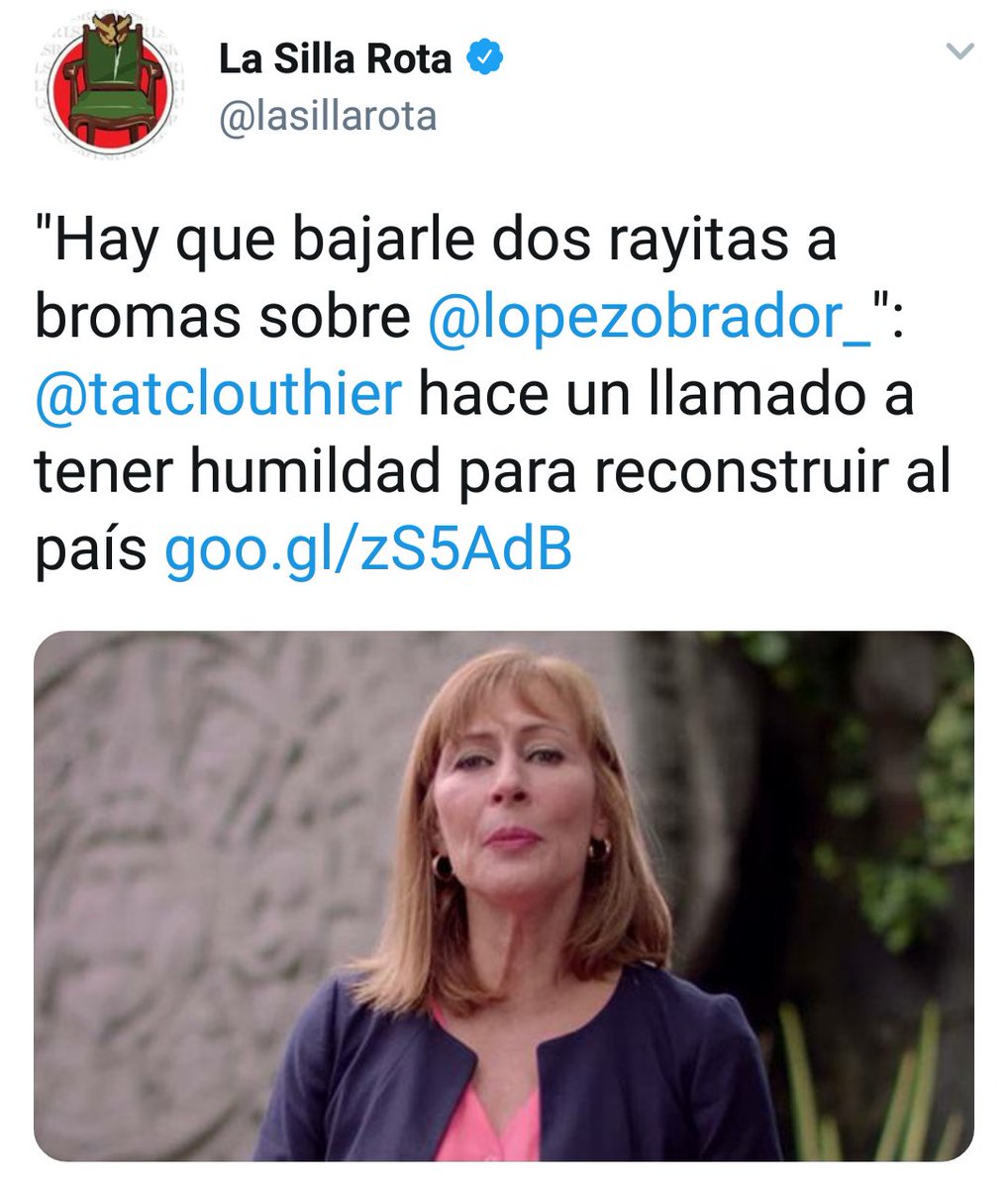This screenshot has height=1188, width=1008.
Task: Click the blue verified badge
Action: pos(485,59)
